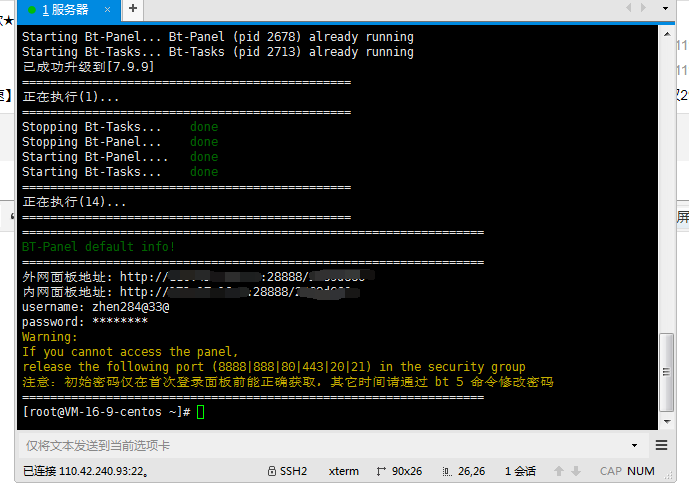Click the 'Stopping Bt-Tasks... done' line
The image size is (689, 483).
tap(120, 127)
